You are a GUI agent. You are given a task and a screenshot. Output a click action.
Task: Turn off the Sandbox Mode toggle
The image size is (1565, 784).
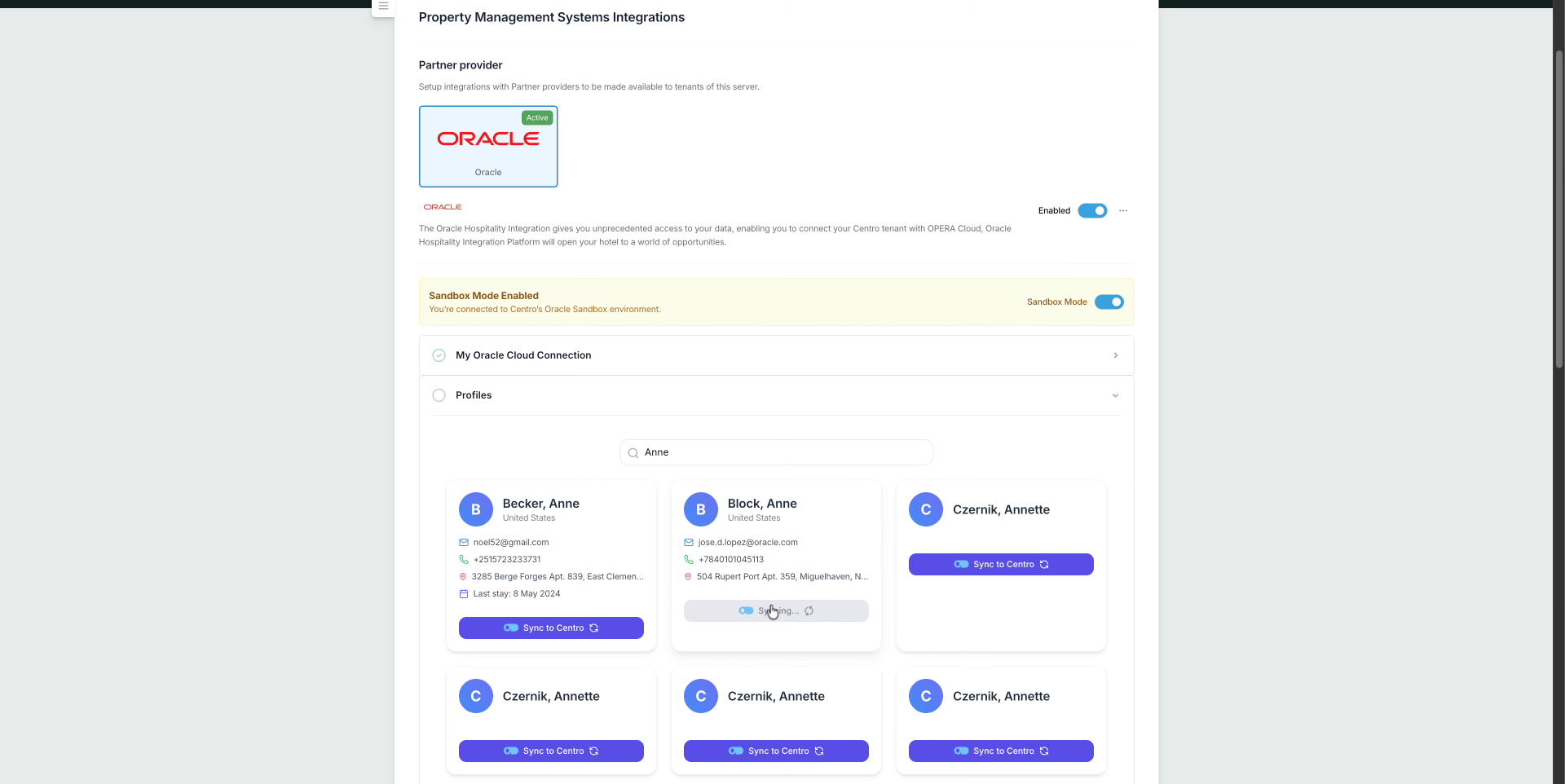[x=1109, y=302]
